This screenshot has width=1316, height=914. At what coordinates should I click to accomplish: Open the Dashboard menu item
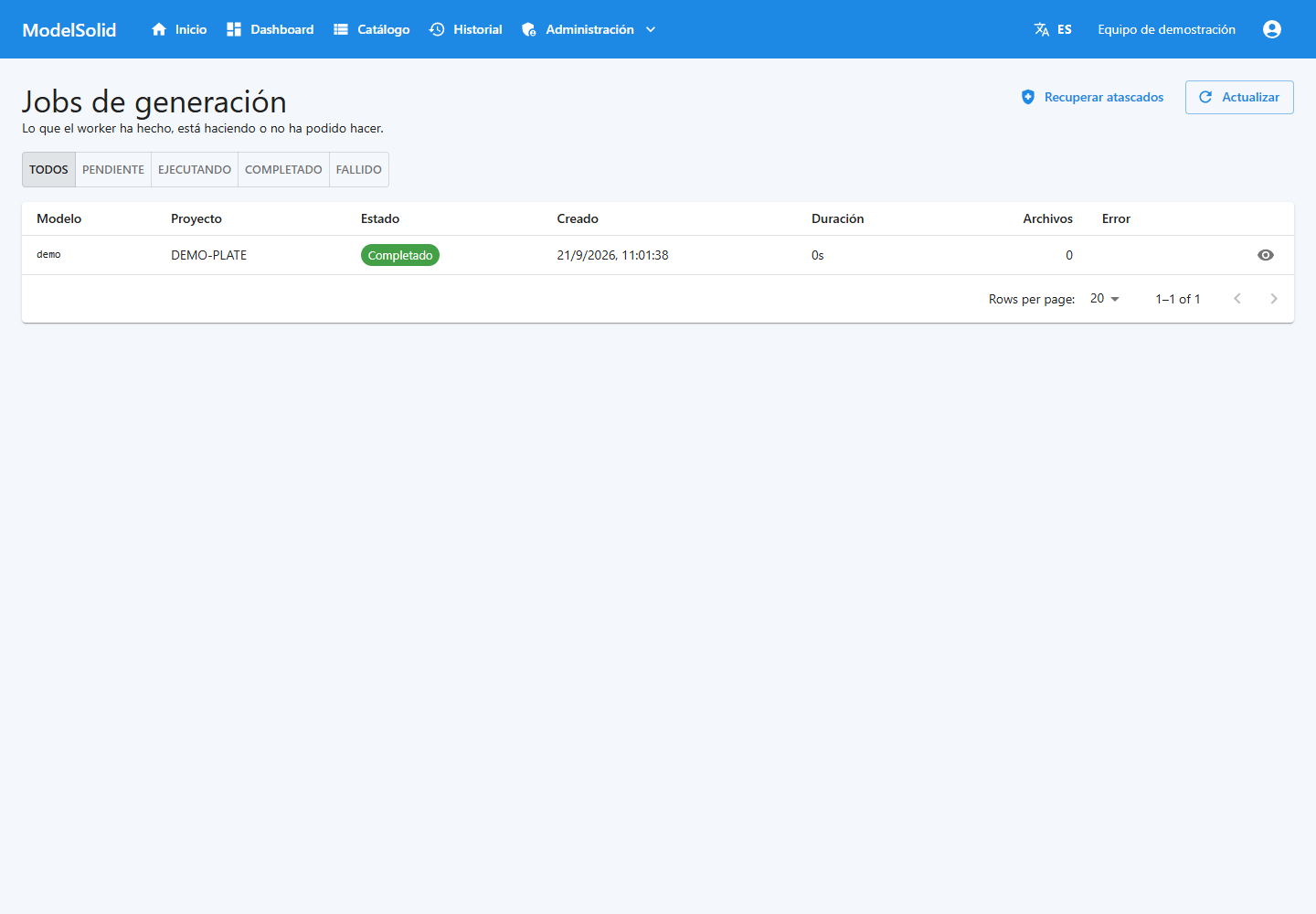point(270,29)
